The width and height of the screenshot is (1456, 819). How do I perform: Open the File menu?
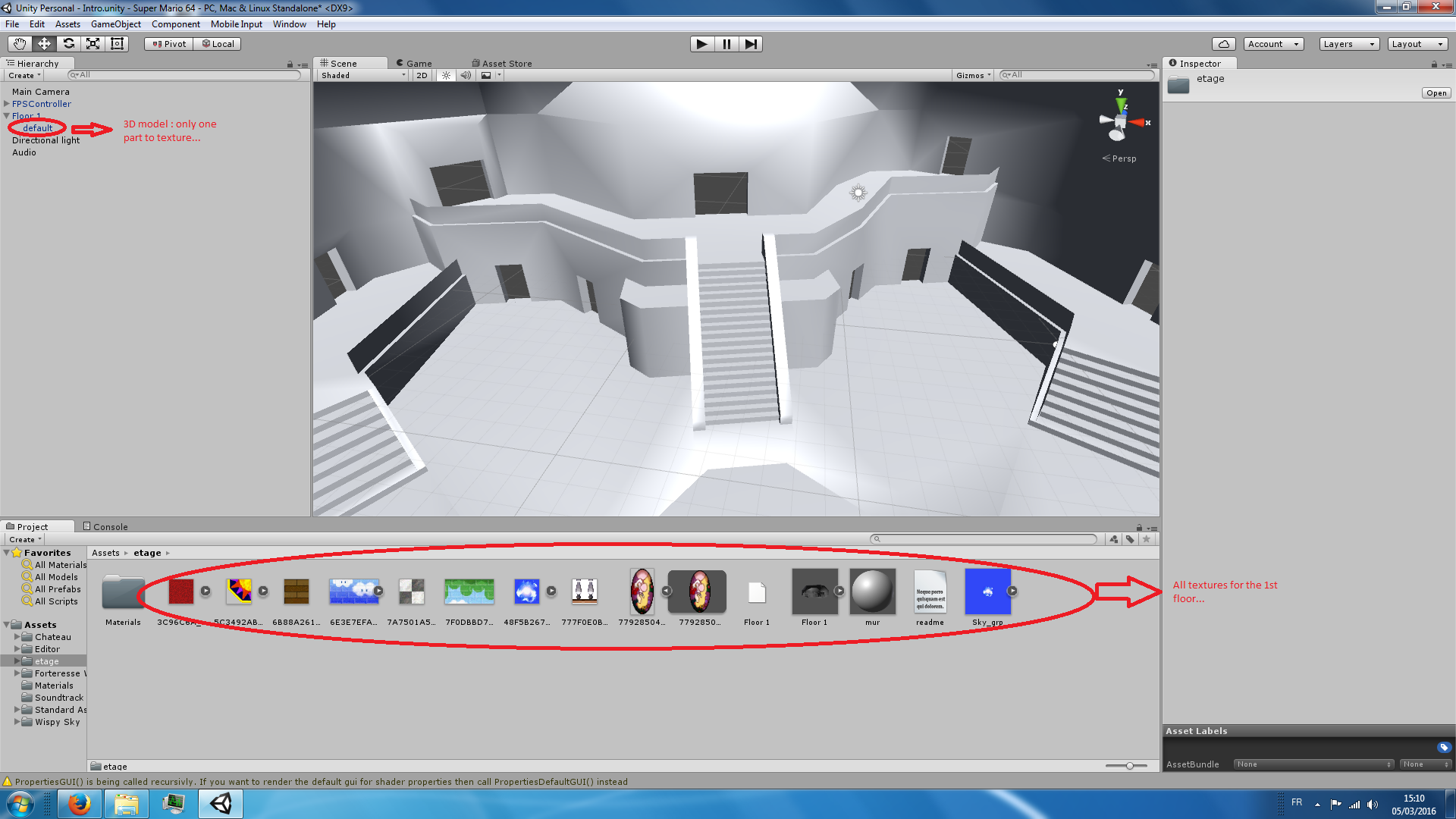(x=12, y=24)
